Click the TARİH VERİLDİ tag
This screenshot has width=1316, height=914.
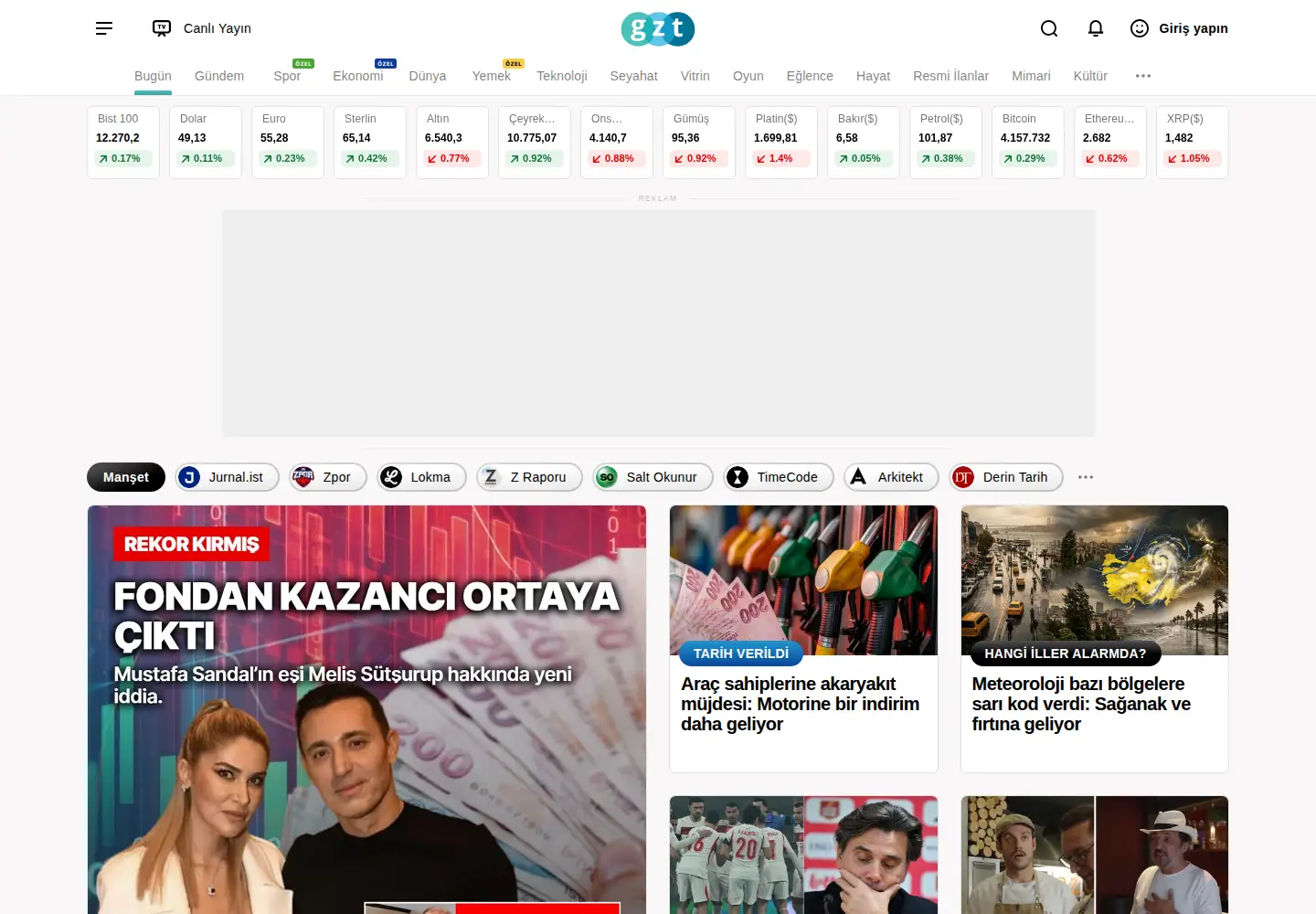point(741,654)
